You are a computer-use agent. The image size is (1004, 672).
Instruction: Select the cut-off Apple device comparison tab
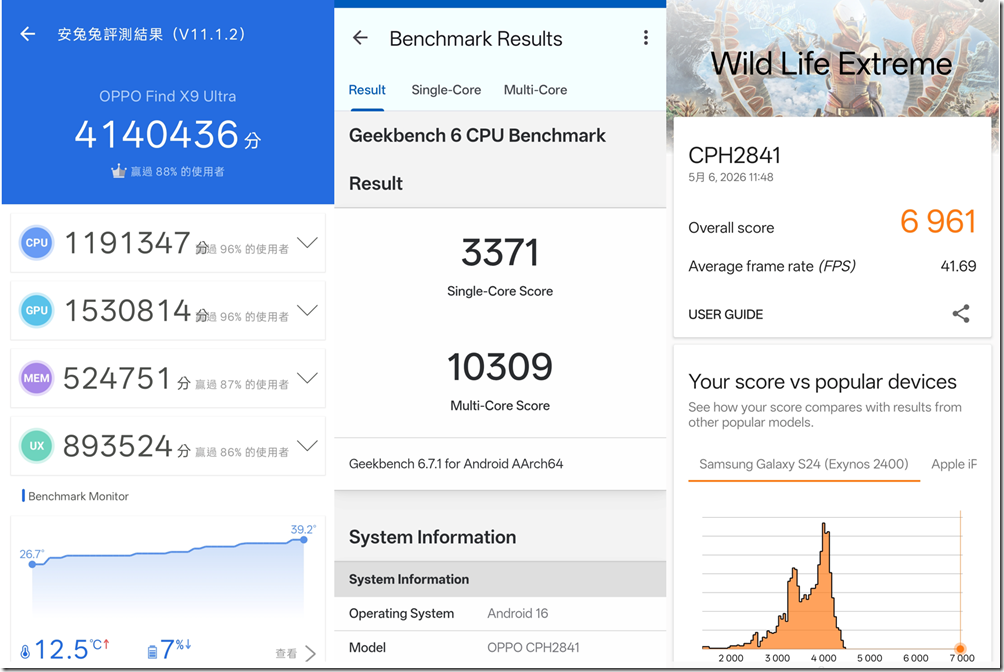click(953, 464)
